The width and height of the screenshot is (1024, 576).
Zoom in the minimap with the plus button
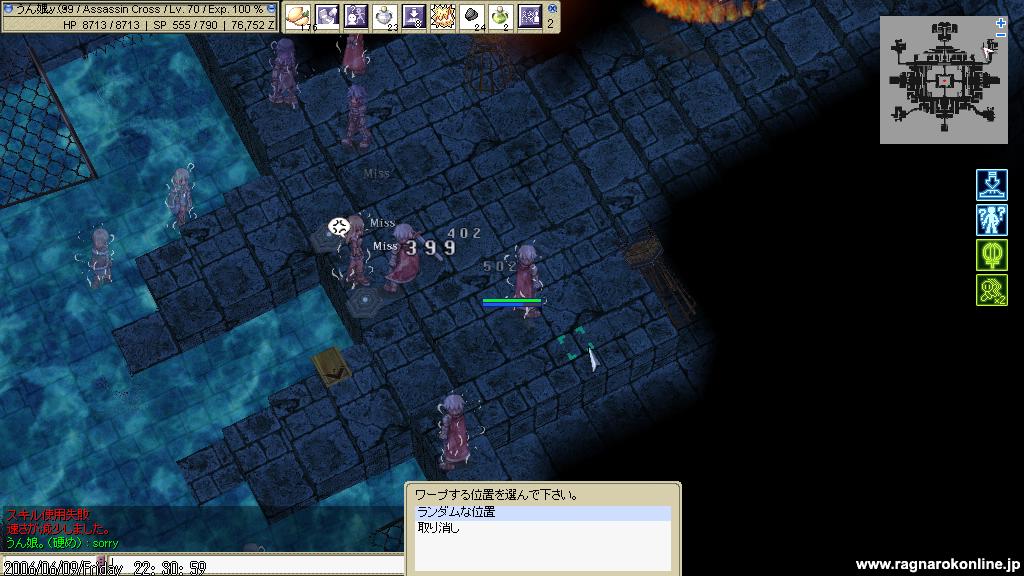[x=1001, y=24]
